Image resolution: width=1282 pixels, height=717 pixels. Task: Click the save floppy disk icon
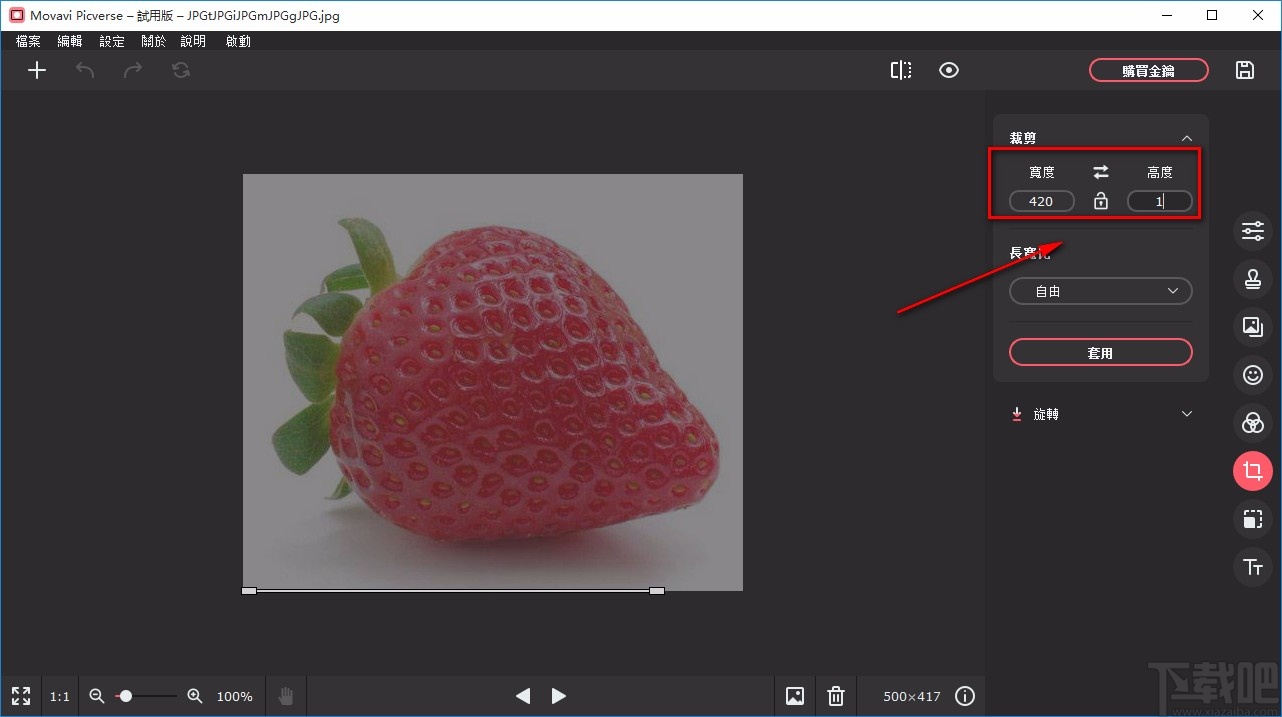1244,70
